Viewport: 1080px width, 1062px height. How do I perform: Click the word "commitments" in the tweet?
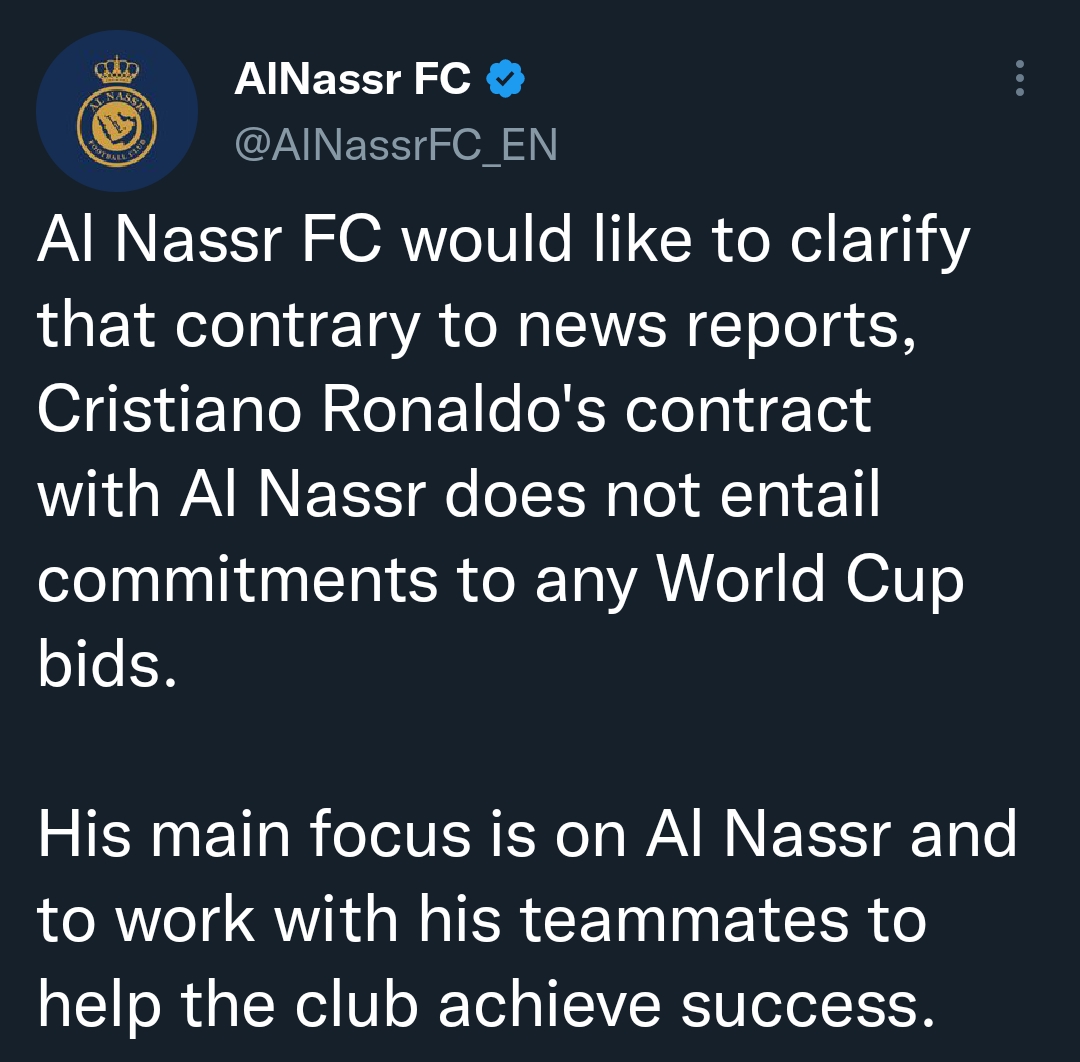[x=238, y=580]
